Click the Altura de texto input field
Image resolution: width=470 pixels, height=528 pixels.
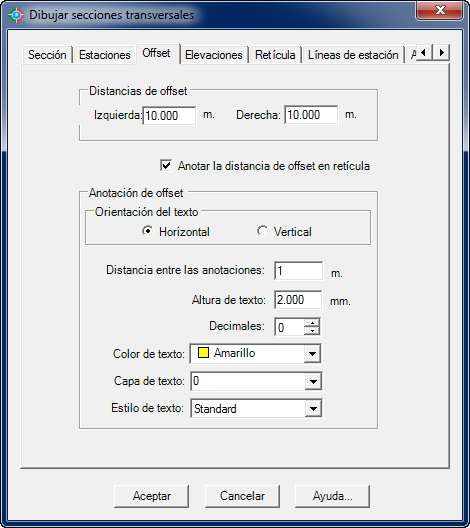tap(298, 300)
